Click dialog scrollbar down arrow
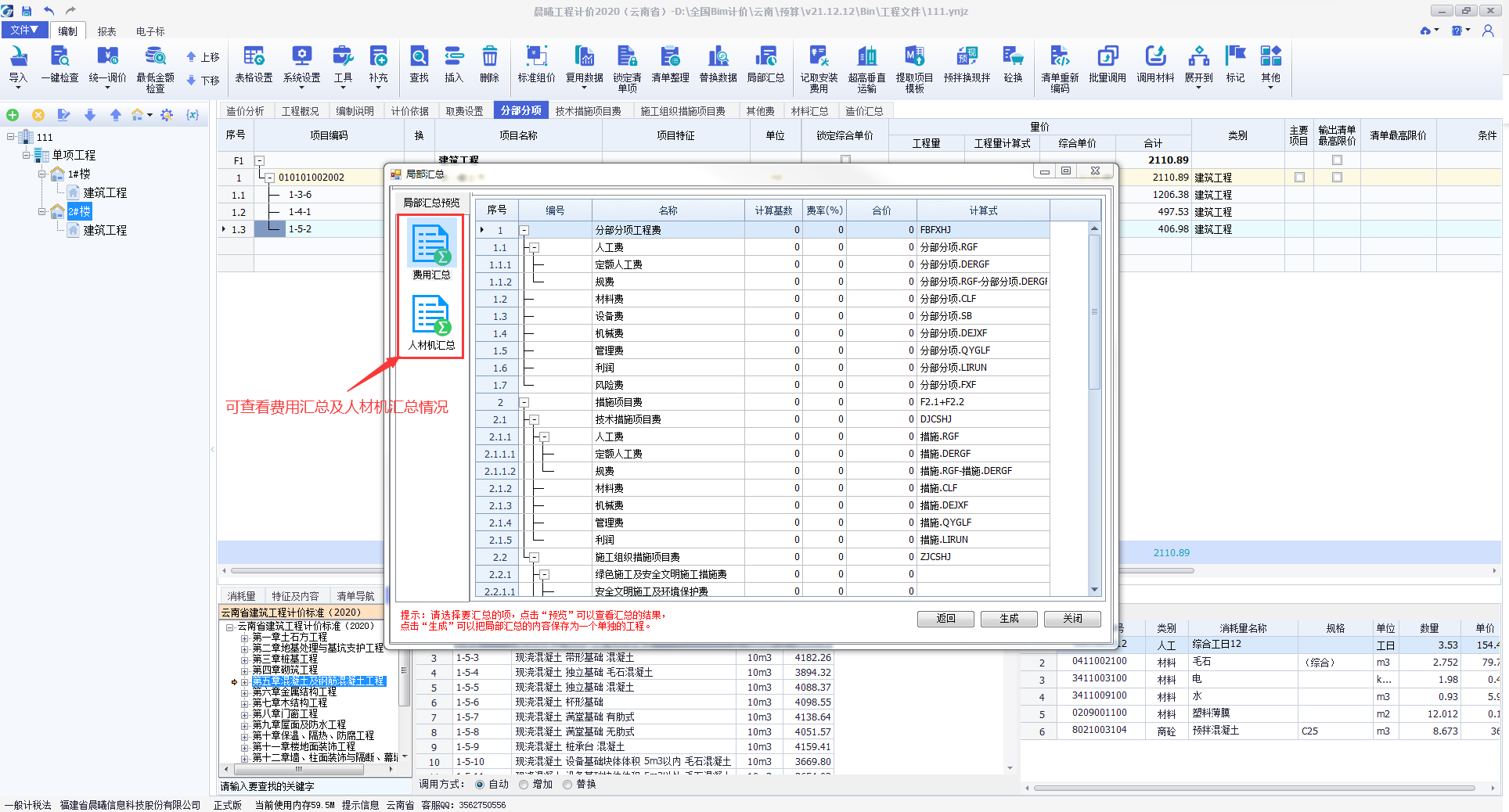Screen dimensions: 1509x812 click(1094, 590)
